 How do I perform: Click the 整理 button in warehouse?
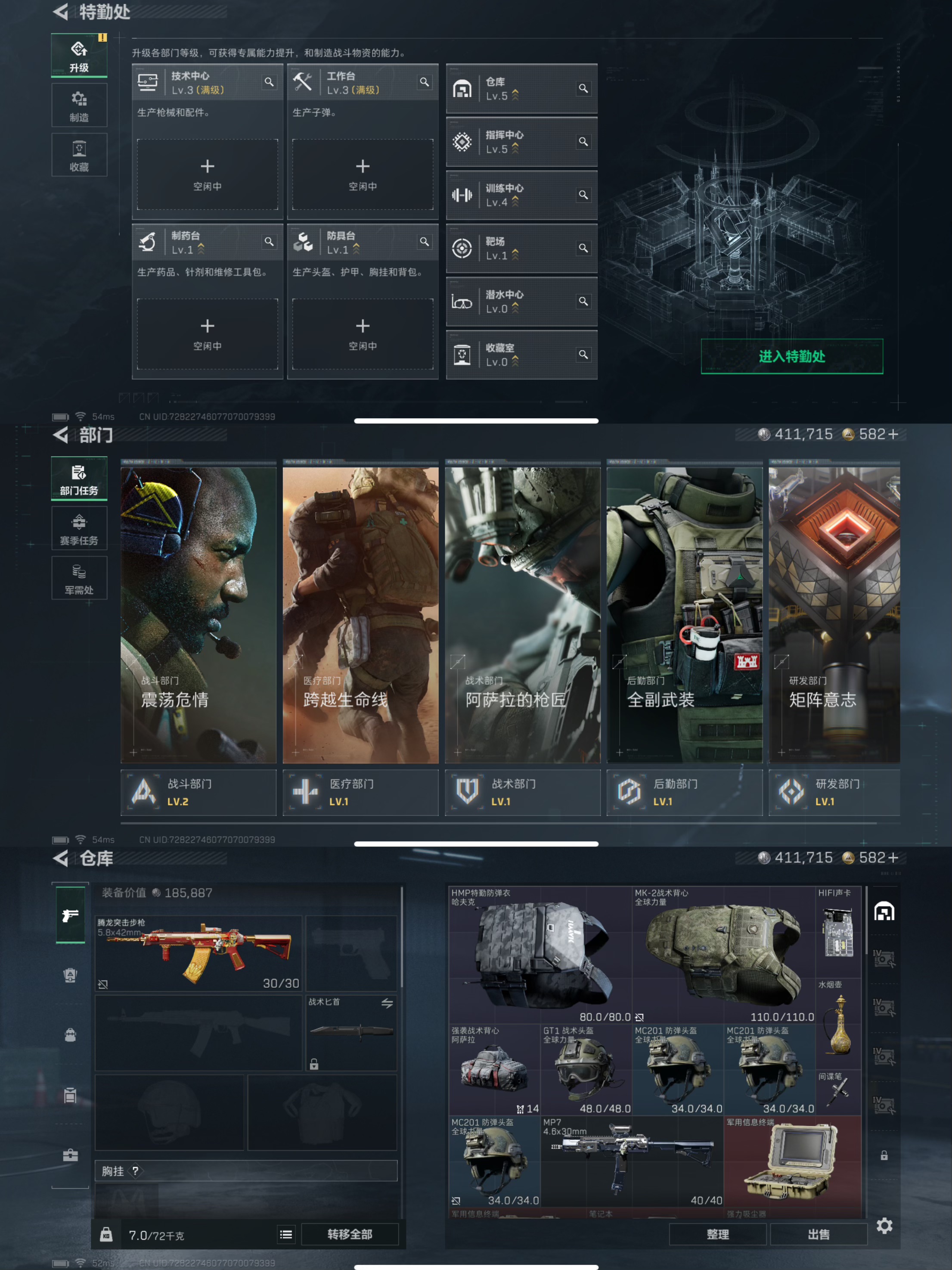[x=717, y=1234]
